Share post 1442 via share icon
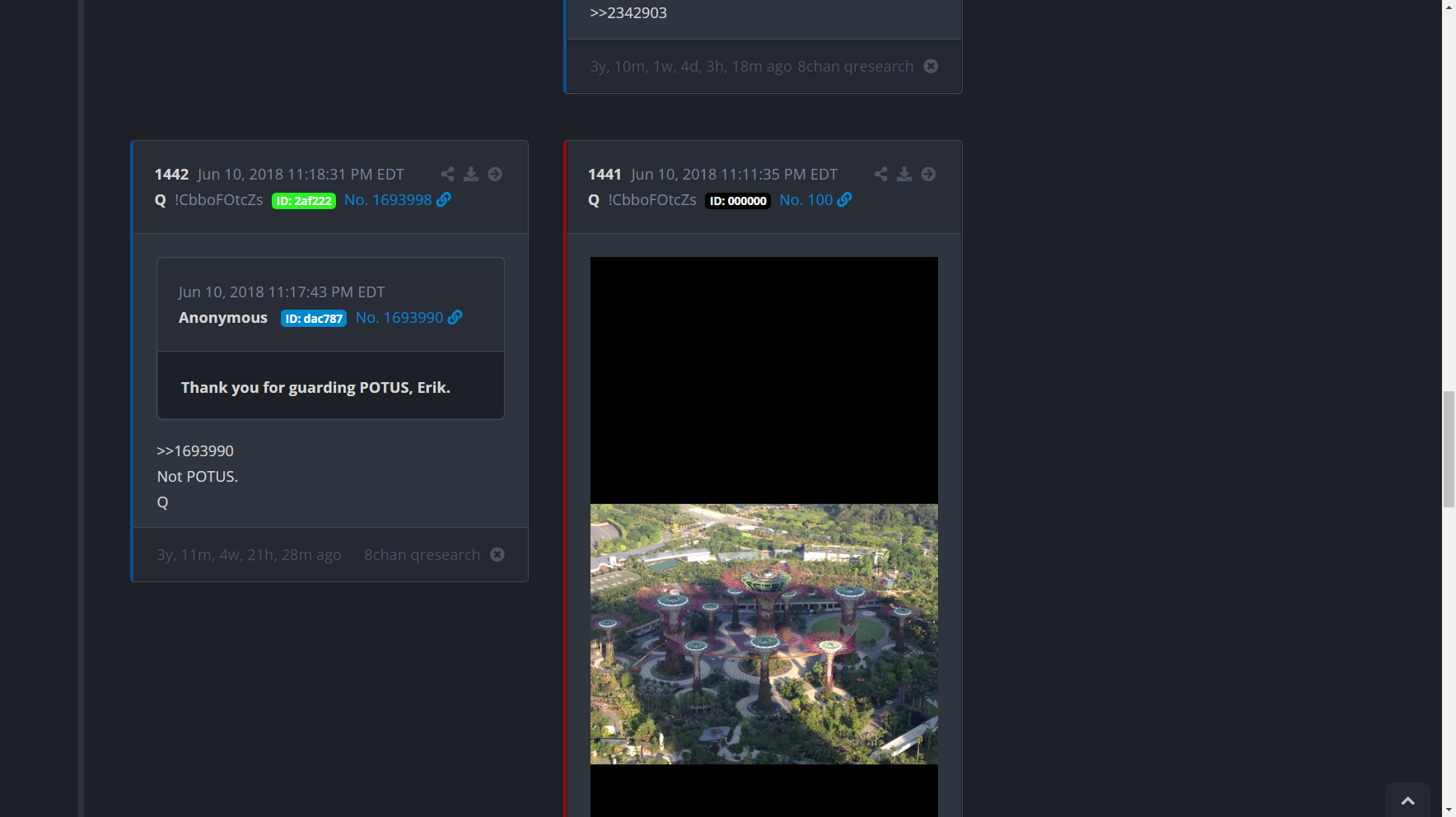 (447, 174)
